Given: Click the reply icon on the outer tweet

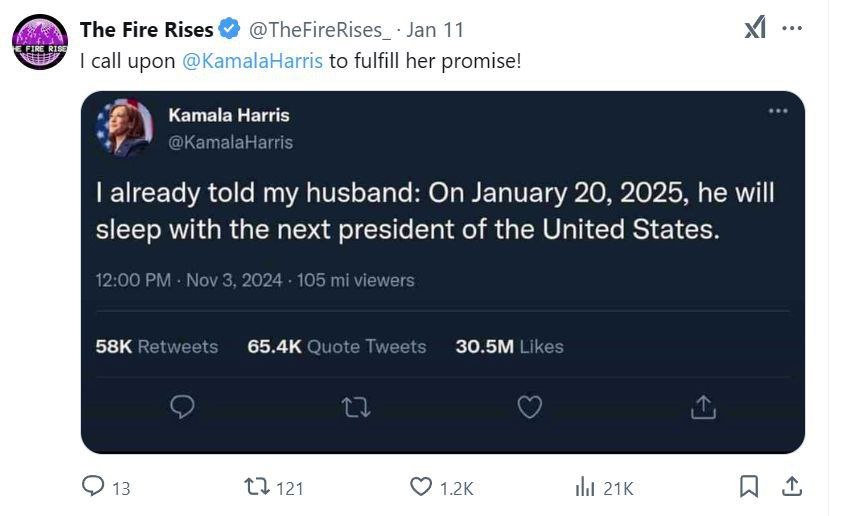Looking at the screenshot, I should pyautogui.click(x=93, y=487).
